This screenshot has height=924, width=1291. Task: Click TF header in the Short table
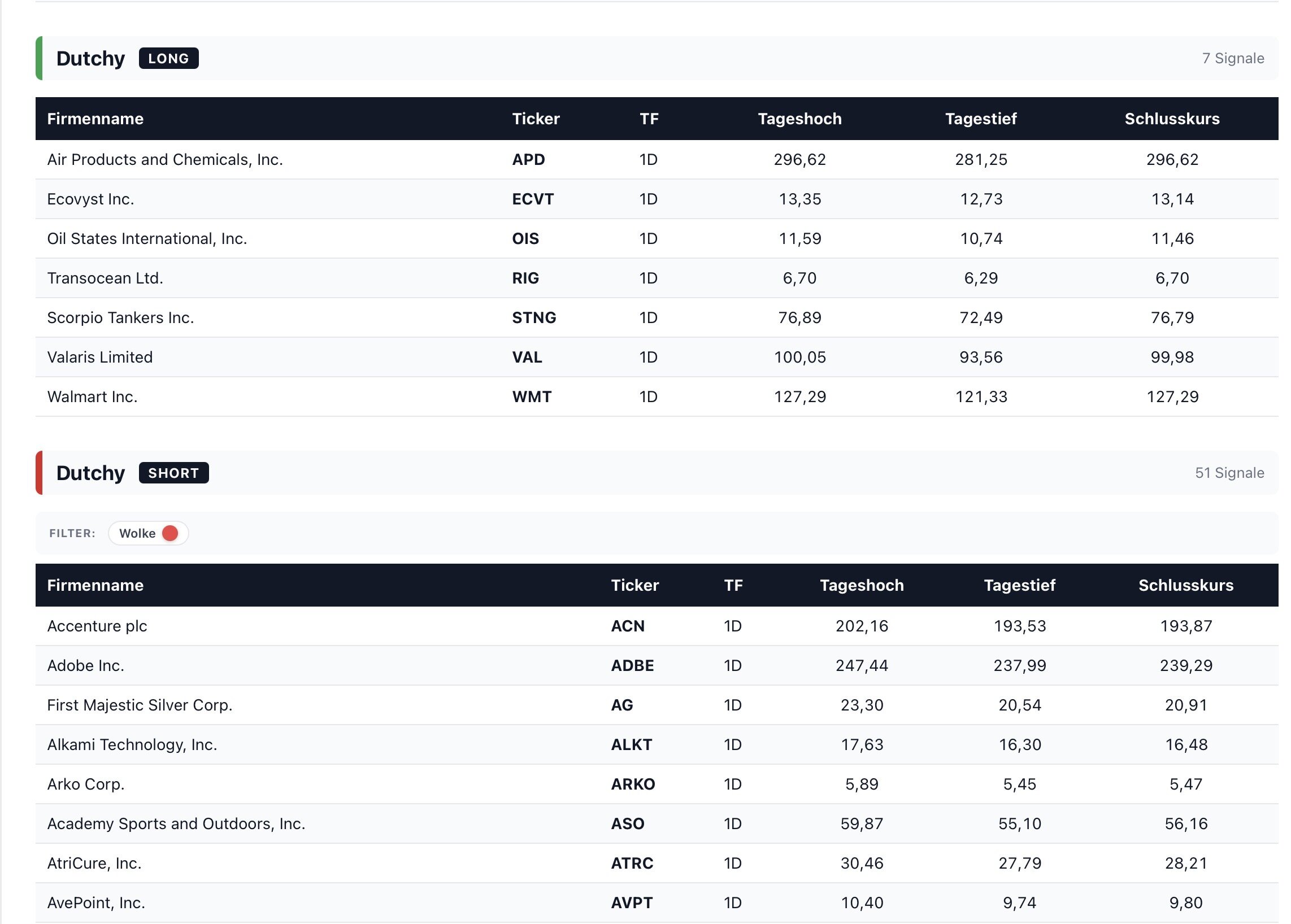tap(733, 586)
